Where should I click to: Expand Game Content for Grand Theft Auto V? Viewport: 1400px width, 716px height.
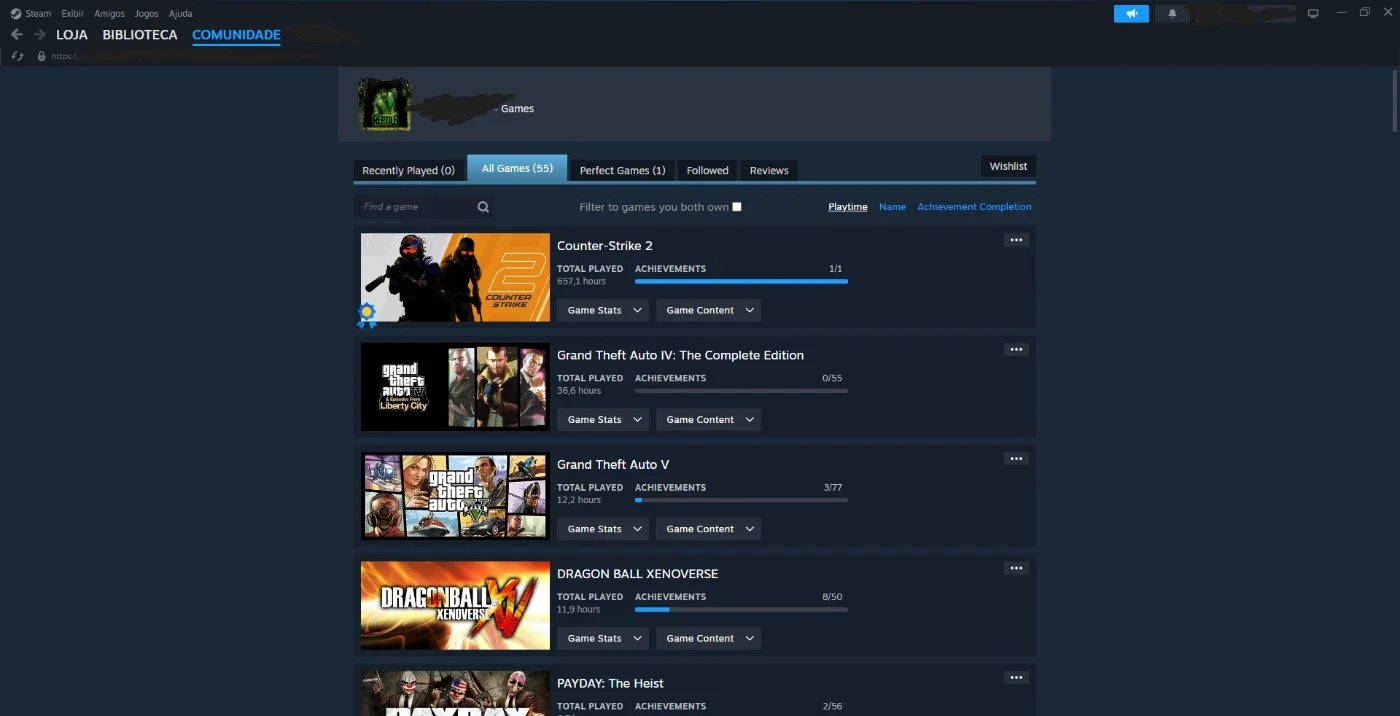(x=708, y=529)
